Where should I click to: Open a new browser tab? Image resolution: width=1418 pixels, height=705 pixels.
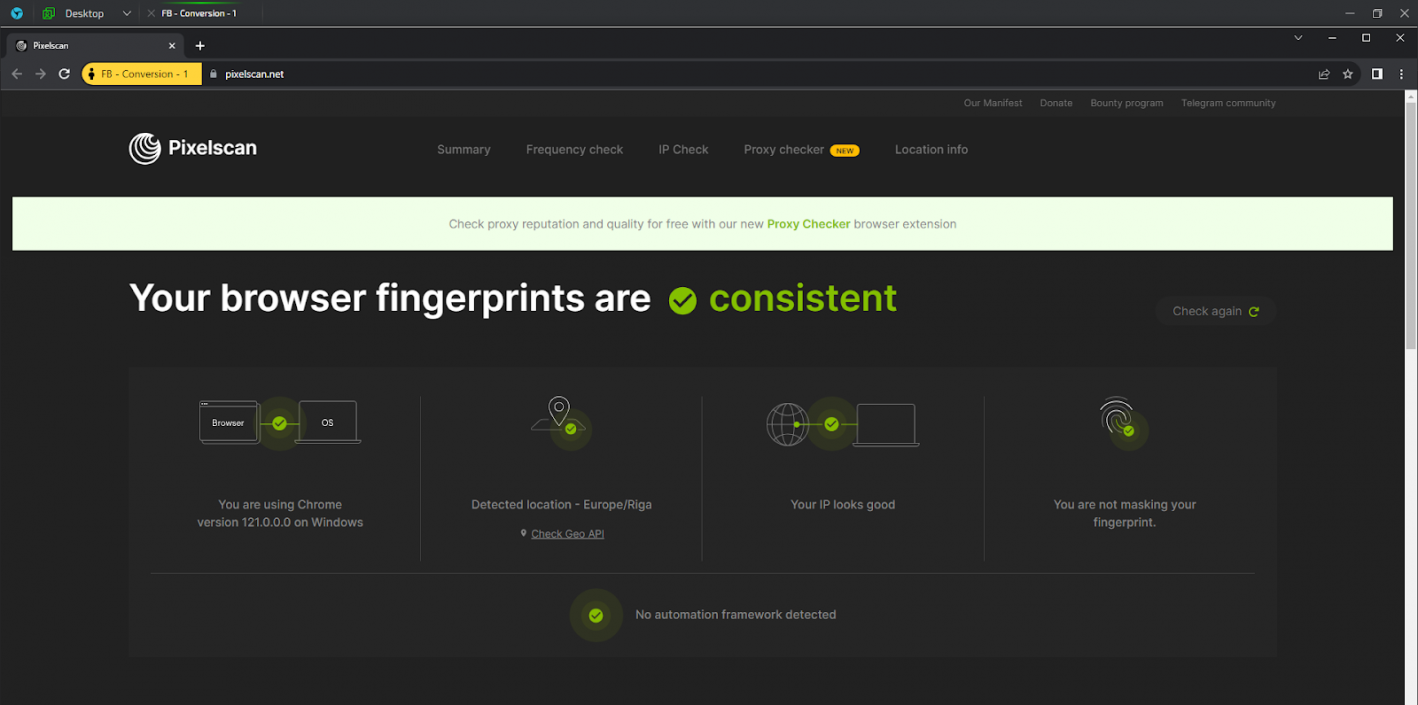[200, 45]
